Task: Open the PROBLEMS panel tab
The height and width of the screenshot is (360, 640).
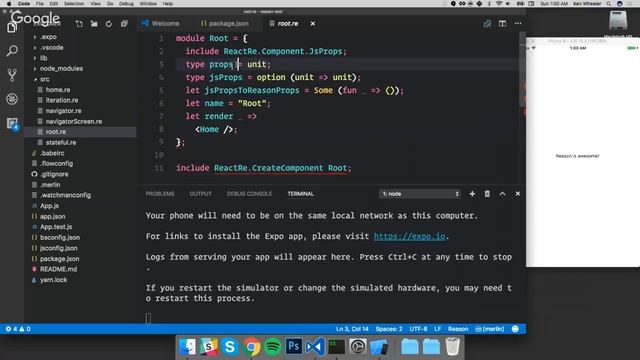Action: (160, 194)
